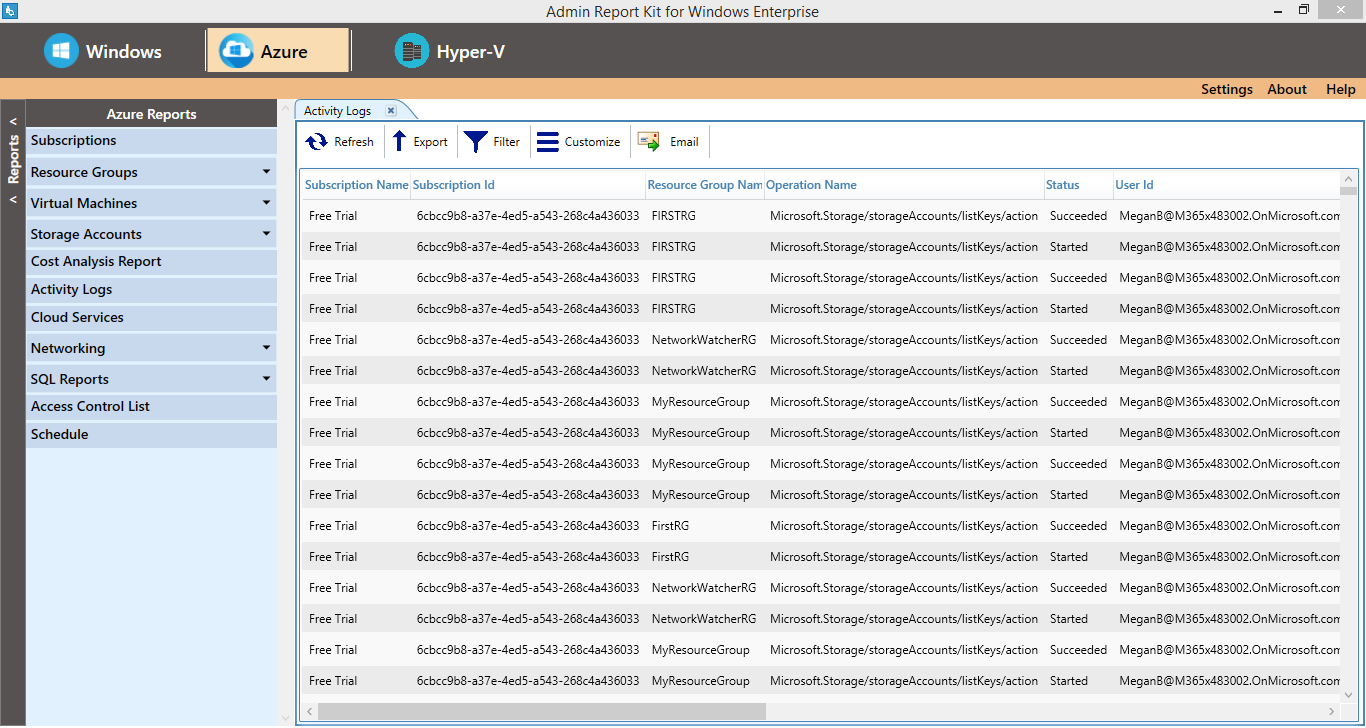The image size is (1366, 728).
Task: Sort by Resource Group Name column header
Action: (705, 185)
